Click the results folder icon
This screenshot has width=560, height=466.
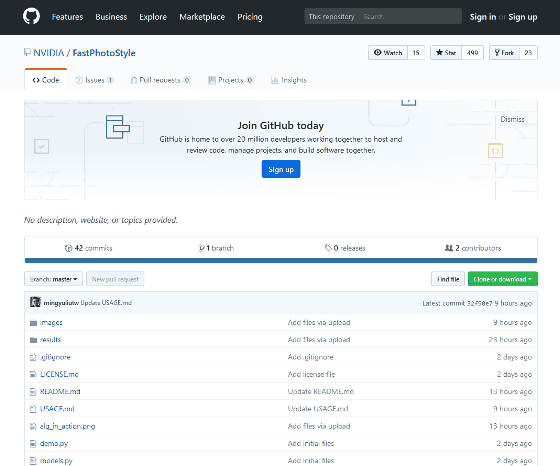tap(33, 340)
